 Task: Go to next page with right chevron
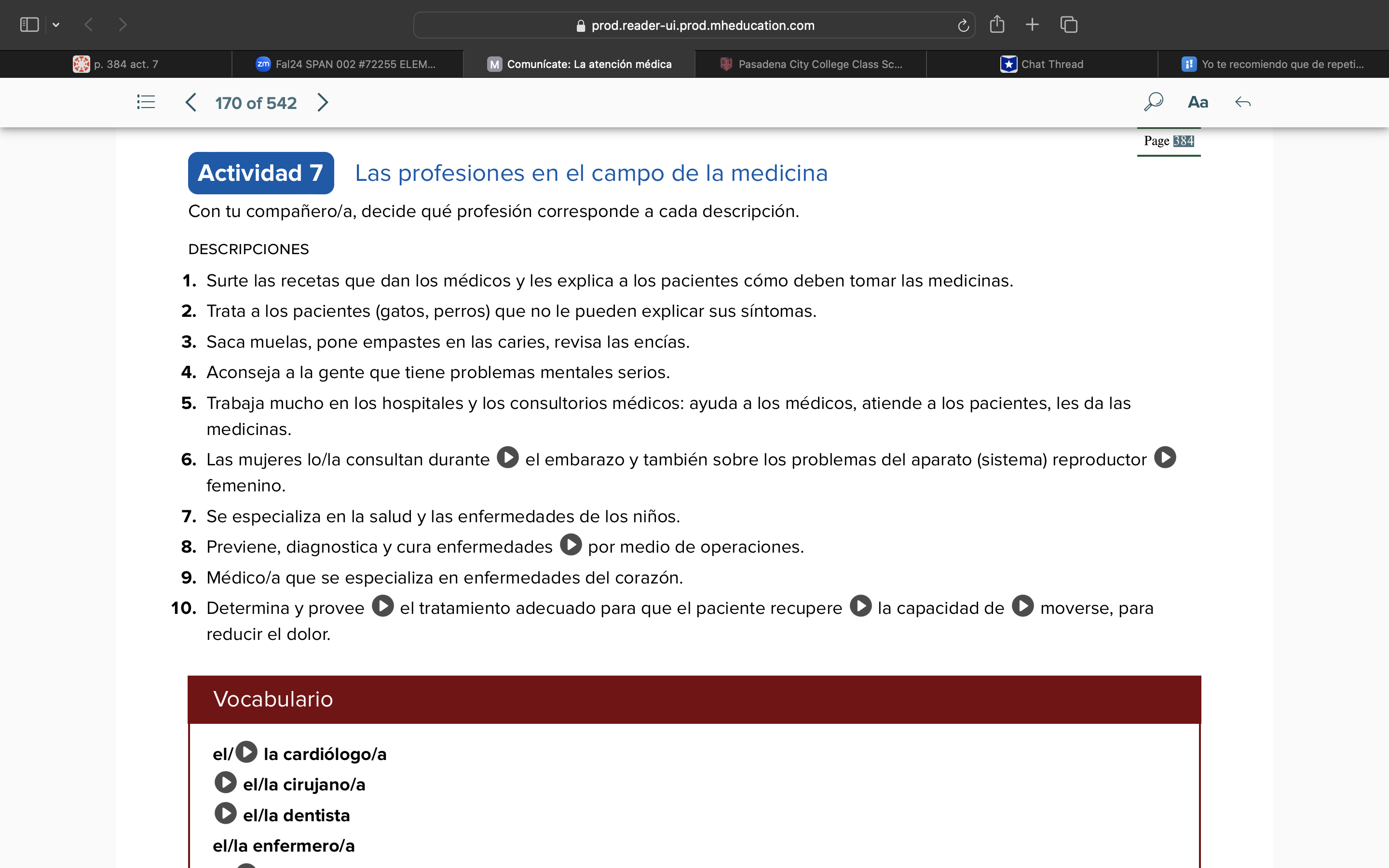323,102
